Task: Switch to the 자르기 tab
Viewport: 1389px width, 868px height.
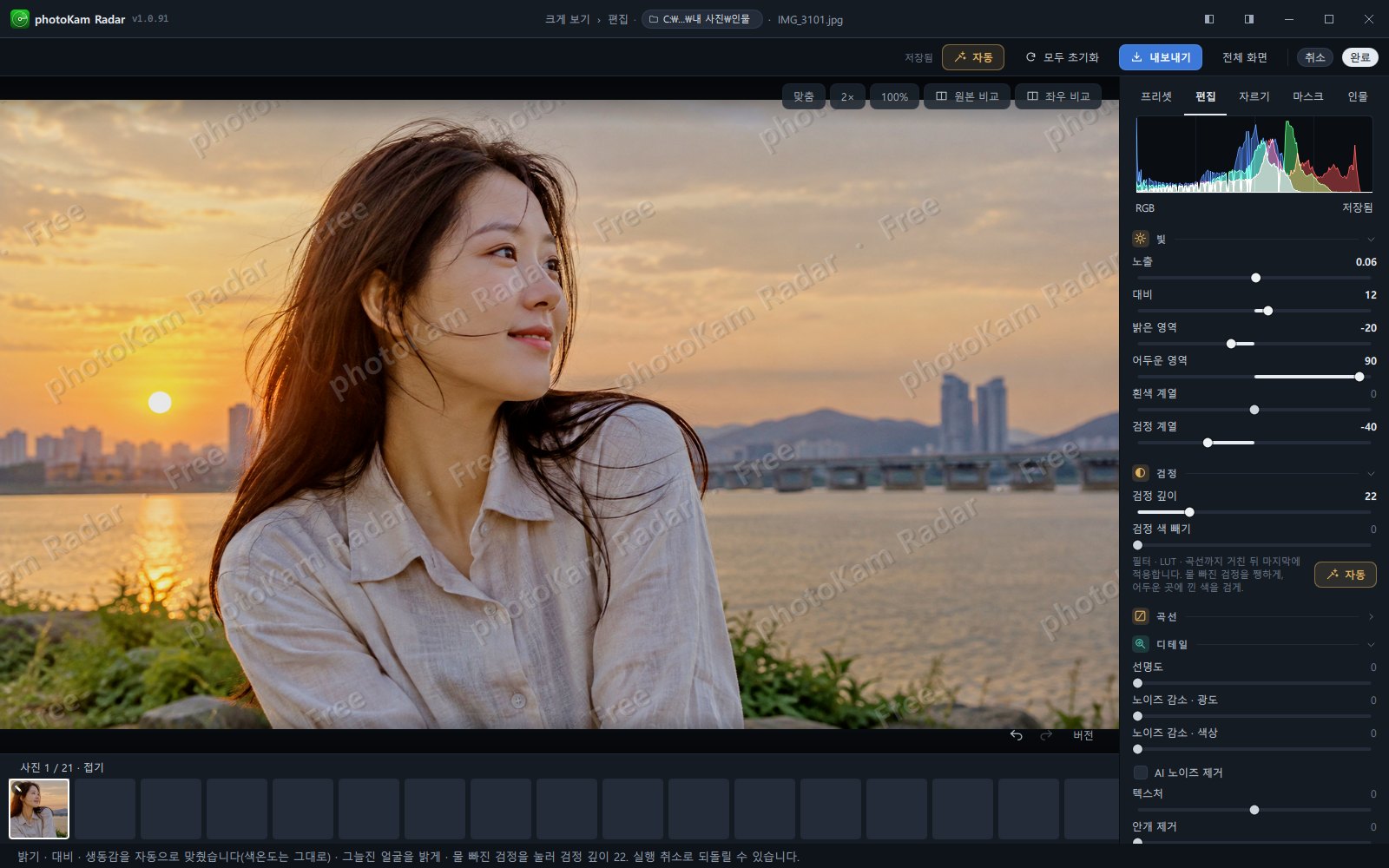Action: coord(1254,96)
